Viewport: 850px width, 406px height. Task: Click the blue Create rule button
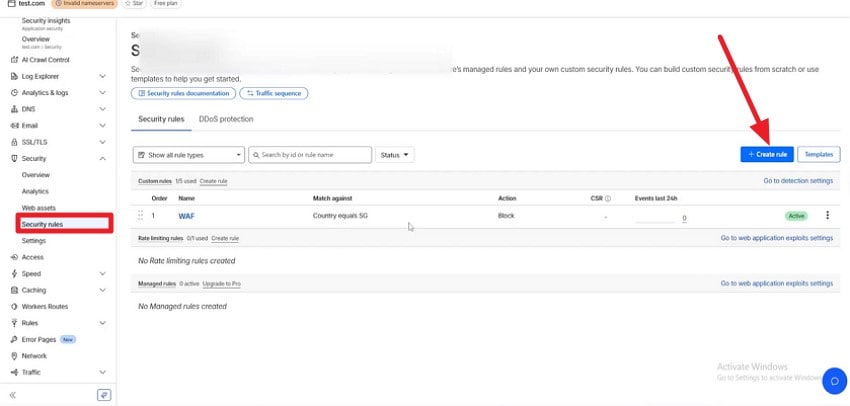(767, 154)
